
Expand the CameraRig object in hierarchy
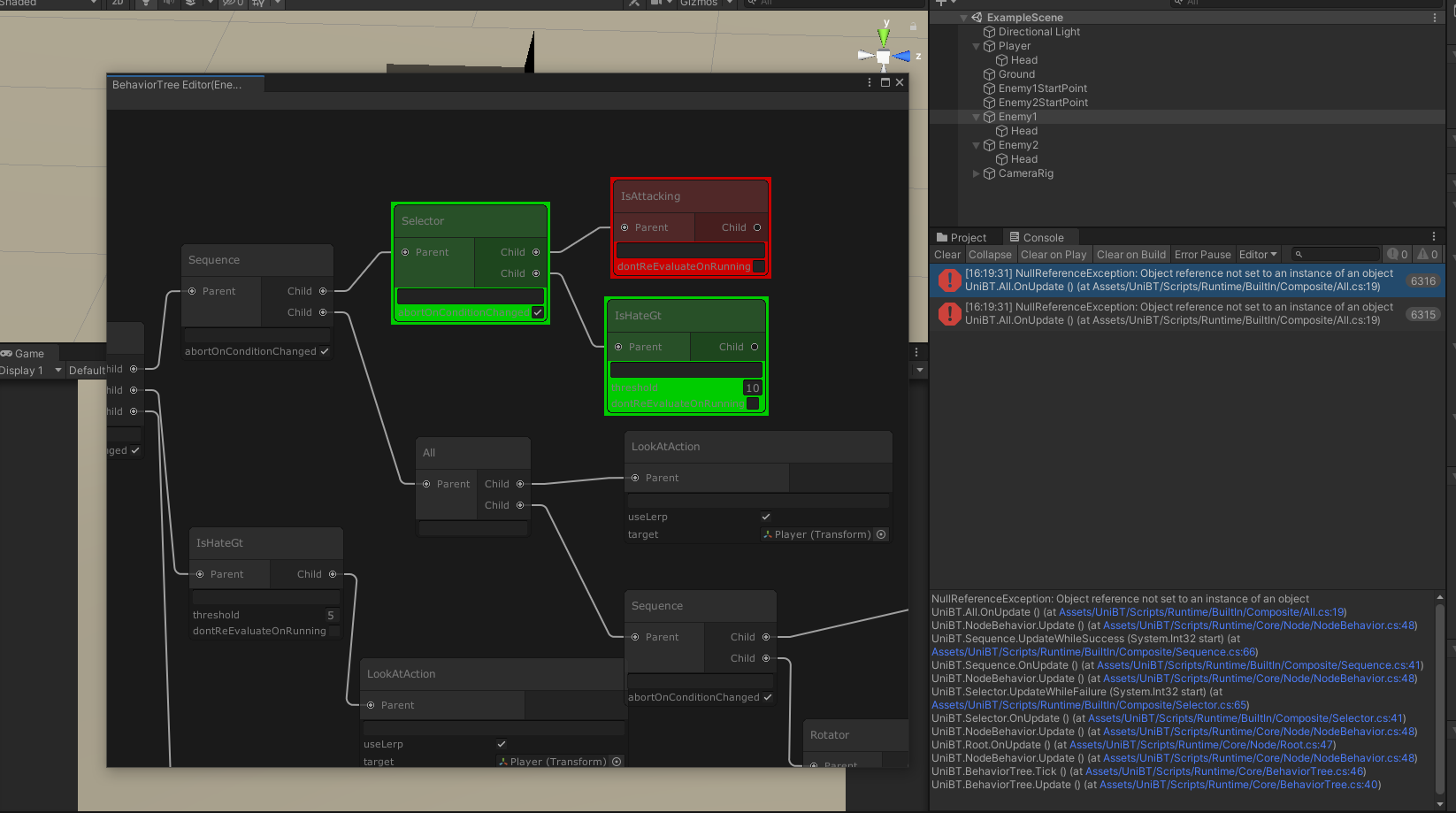pyautogui.click(x=977, y=173)
